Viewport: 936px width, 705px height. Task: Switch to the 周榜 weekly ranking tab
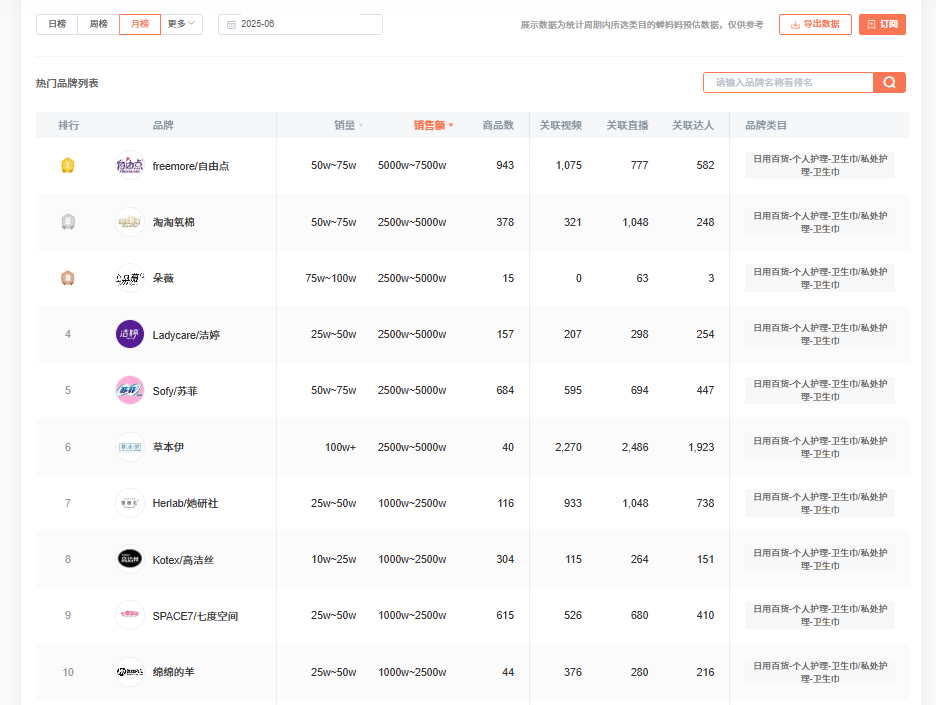pos(98,24)
